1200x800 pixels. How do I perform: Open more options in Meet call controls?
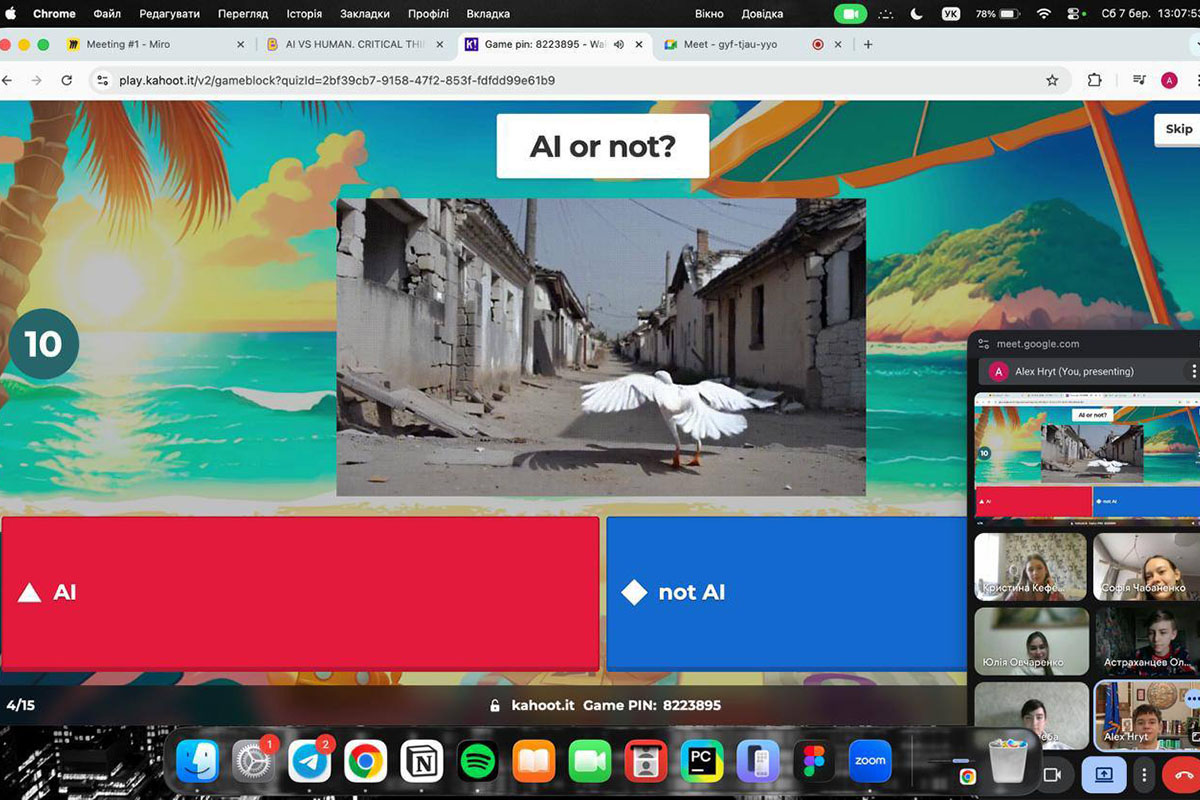click(x=1145, y=775)
